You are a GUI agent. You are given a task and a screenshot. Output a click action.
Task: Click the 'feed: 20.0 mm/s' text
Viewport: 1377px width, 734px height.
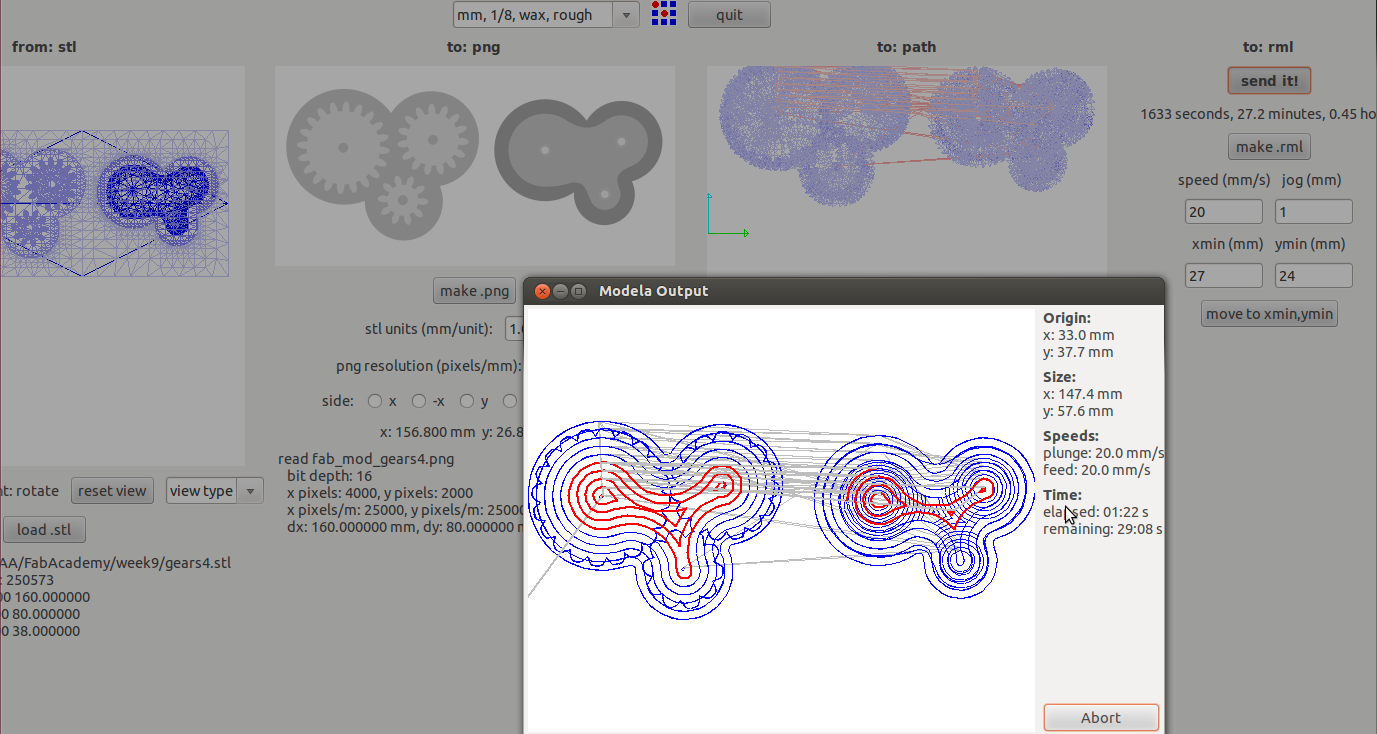pyautogui.click(x=1097, y=470)
